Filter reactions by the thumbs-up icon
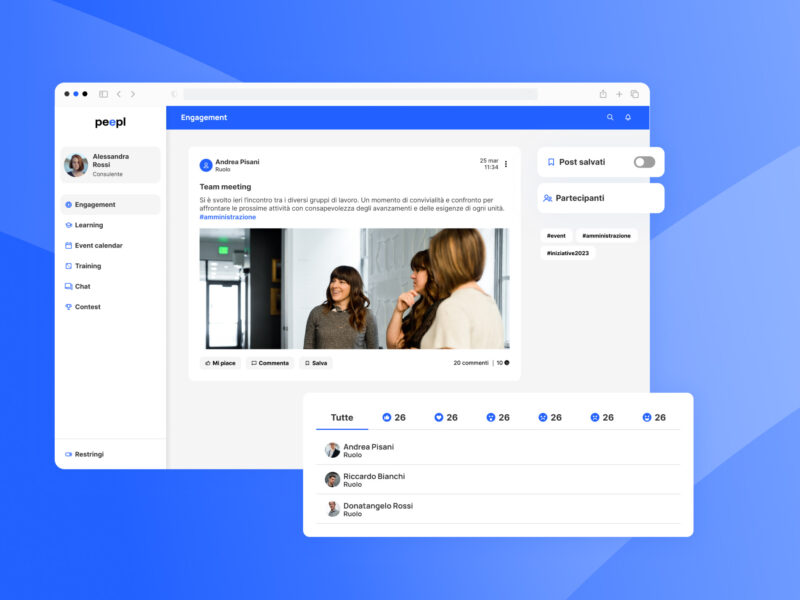This screenshot has width=800, height=600. click(x=394, y=418)
